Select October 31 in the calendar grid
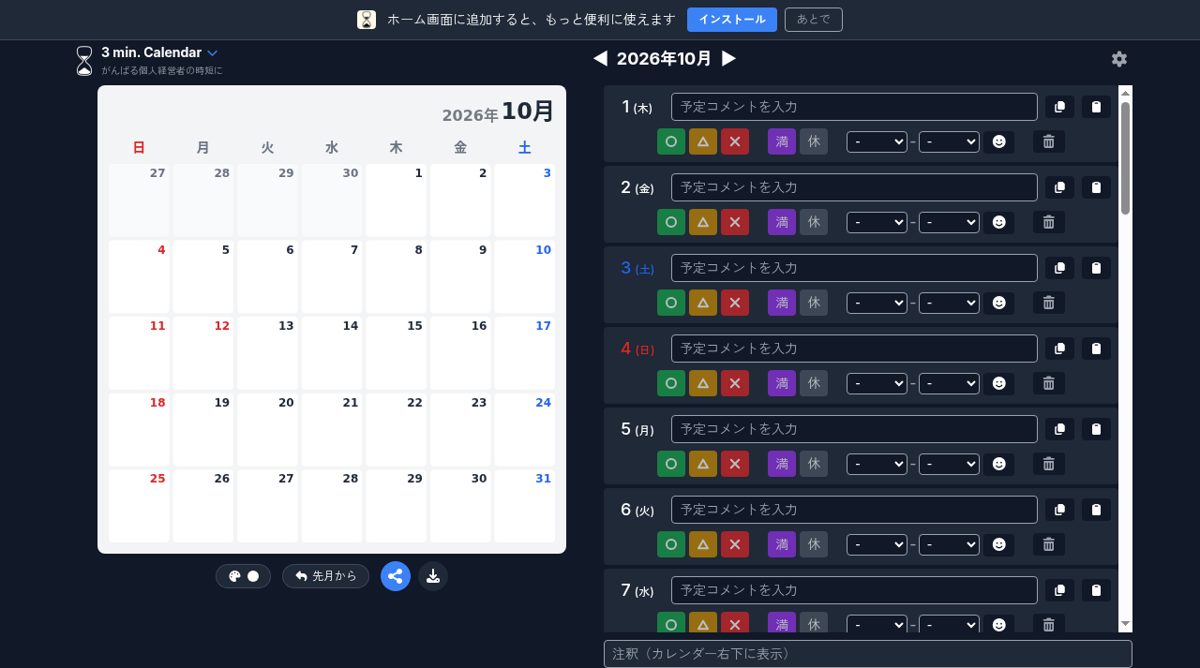 524,506
